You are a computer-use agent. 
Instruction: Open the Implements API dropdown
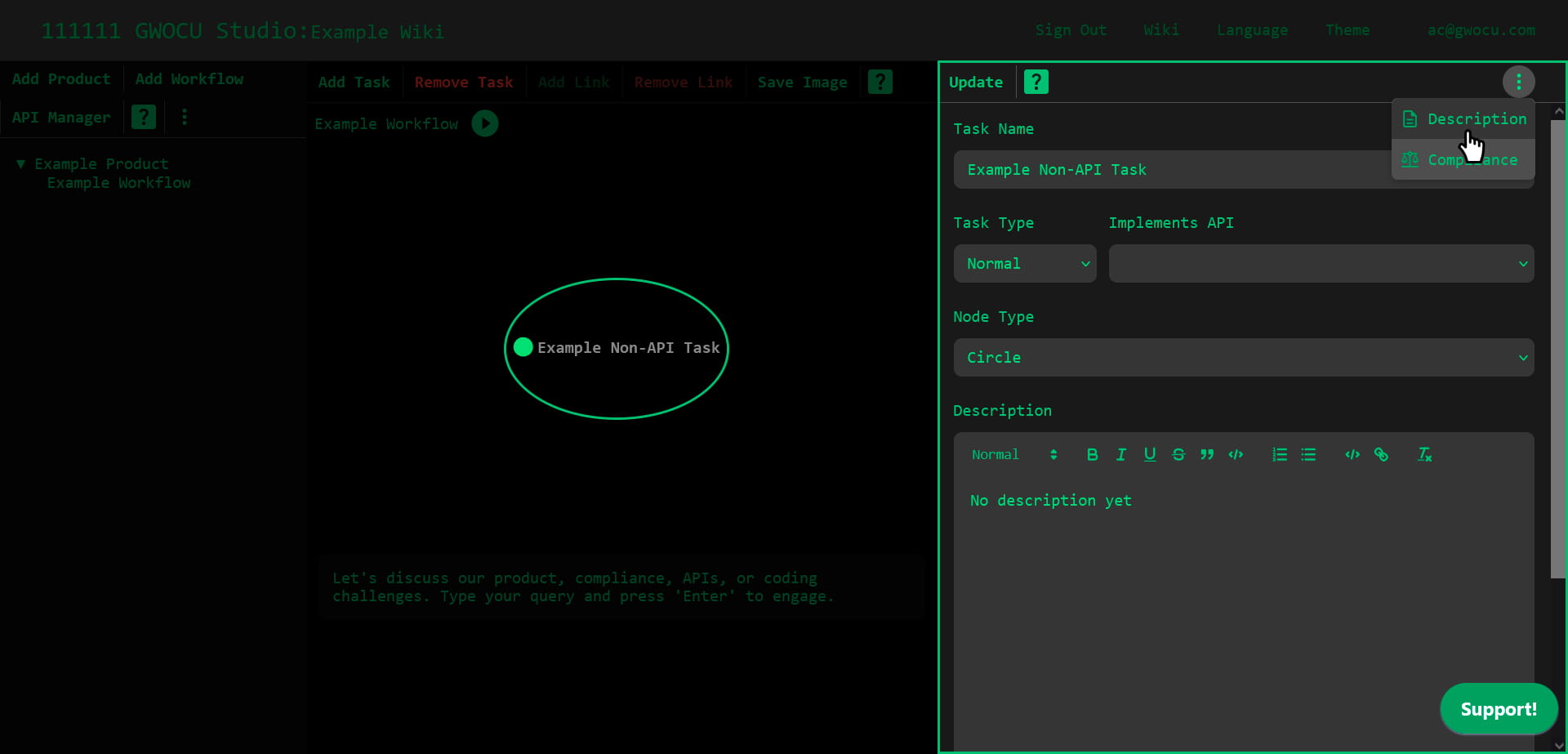click(1321, 264)
